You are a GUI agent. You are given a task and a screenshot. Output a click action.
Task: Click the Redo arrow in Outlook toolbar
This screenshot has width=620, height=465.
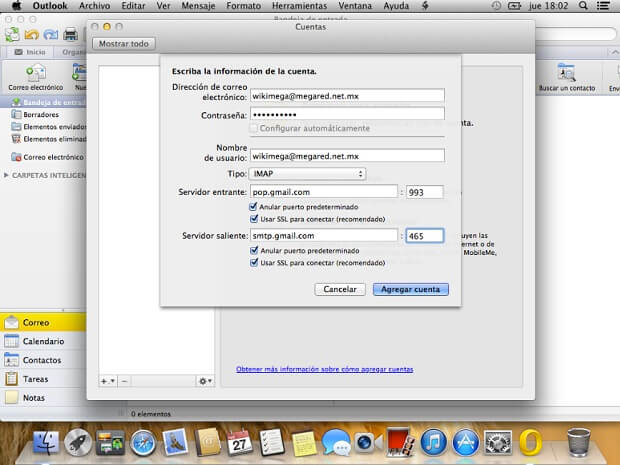[51, 35]
